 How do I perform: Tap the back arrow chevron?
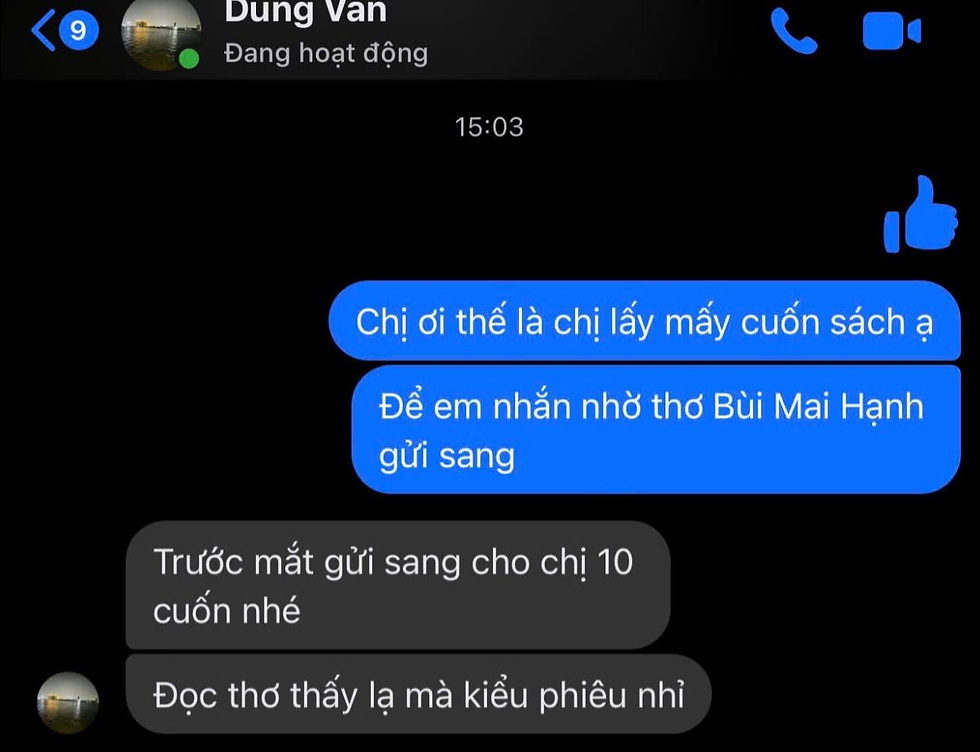[x=43, y=30]
